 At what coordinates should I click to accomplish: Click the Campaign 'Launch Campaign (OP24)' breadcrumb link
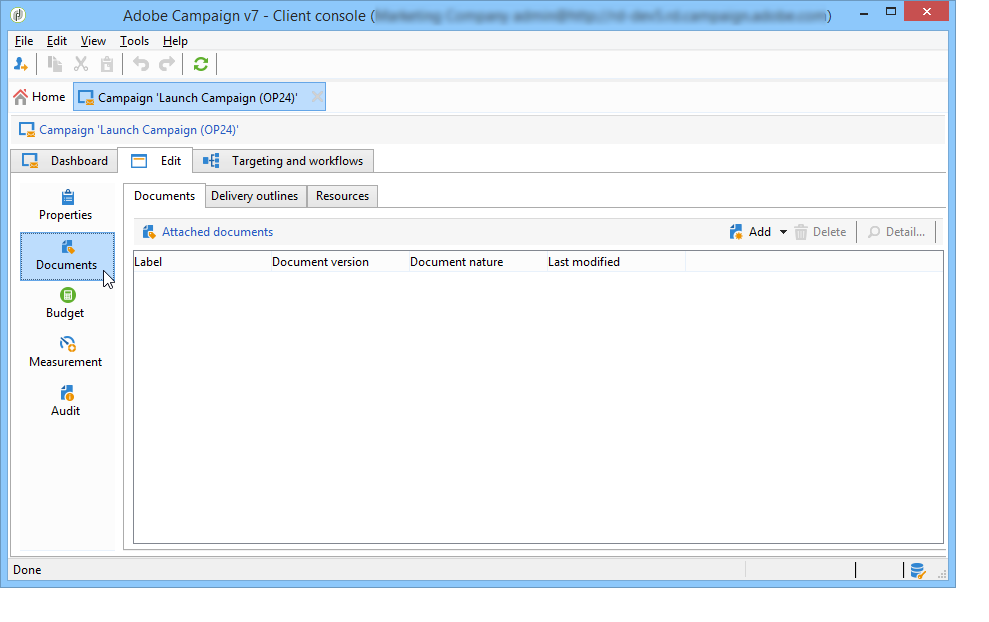[139, 130]
